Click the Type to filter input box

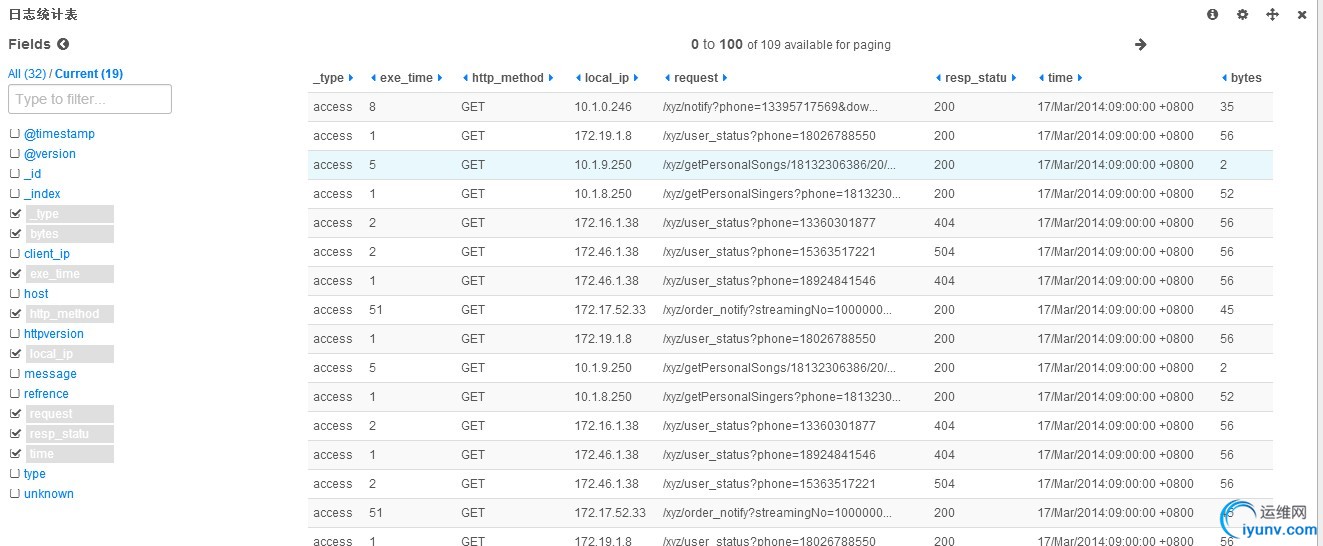click(90, 99)
